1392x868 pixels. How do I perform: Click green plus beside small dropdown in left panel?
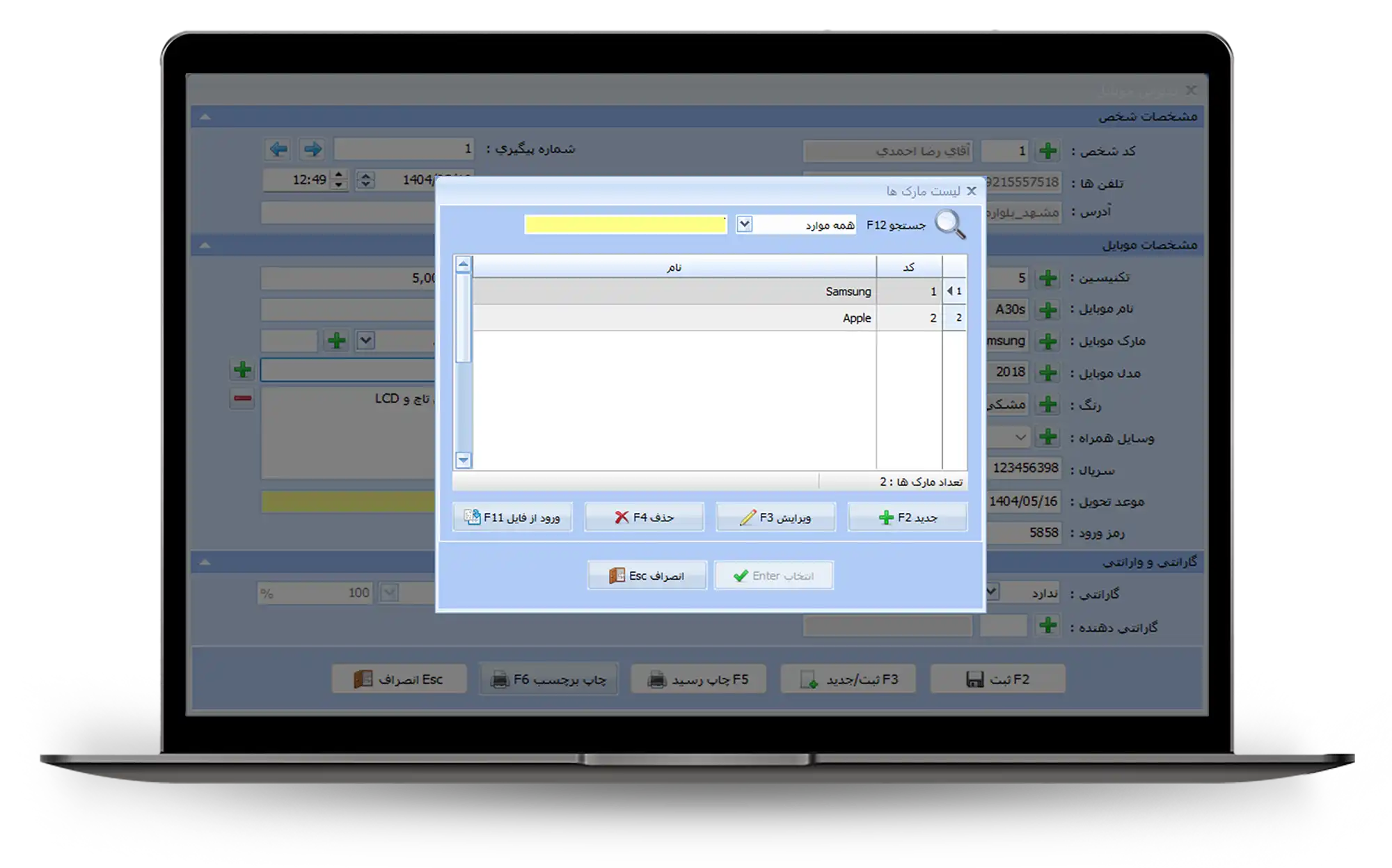(337, 340)
